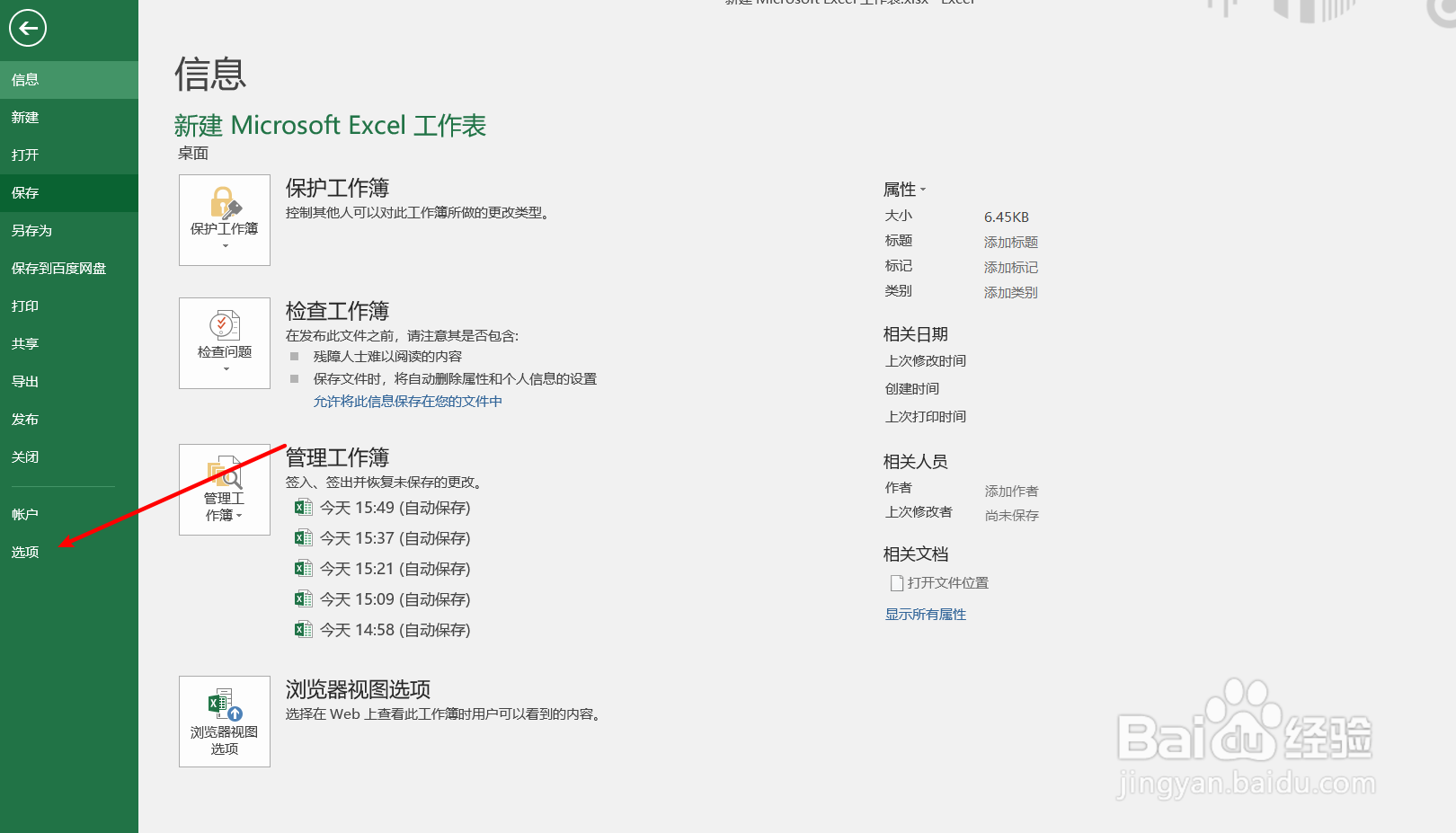Click 添加标题 to add a title
This screenshot has height=833, width=1456.
coord(1010,242)
